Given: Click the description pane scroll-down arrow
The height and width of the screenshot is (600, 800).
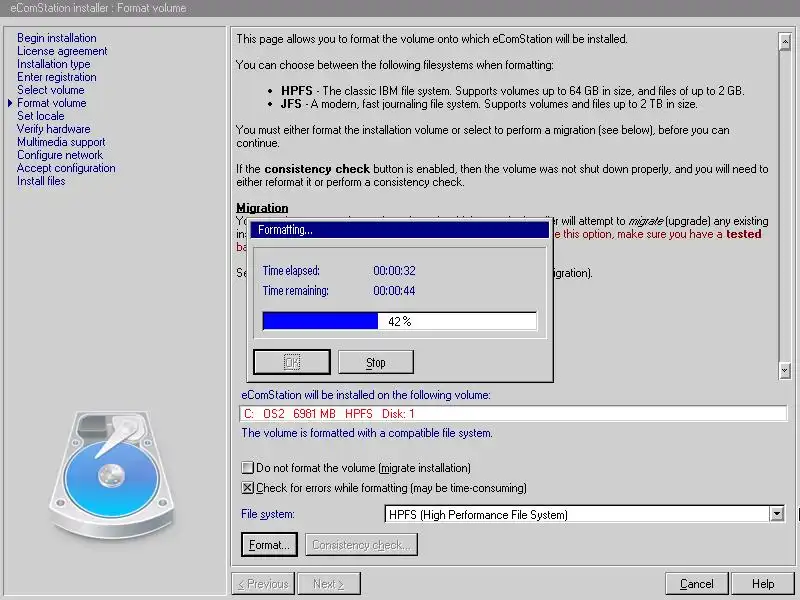Looking at the screenshot, I should 785,370.
